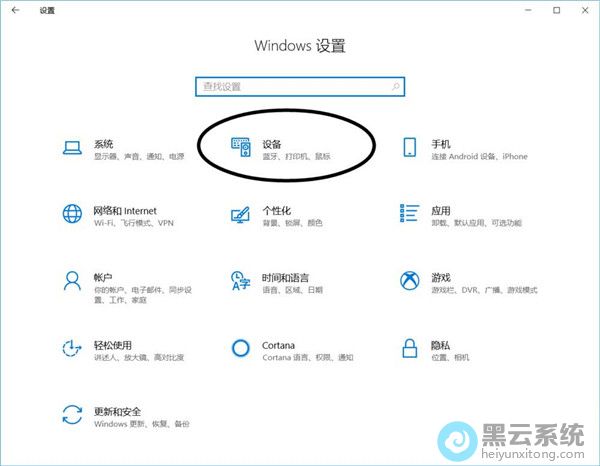Select the 更新和安全 category title

pyautogui.click(x=117, y=412)
